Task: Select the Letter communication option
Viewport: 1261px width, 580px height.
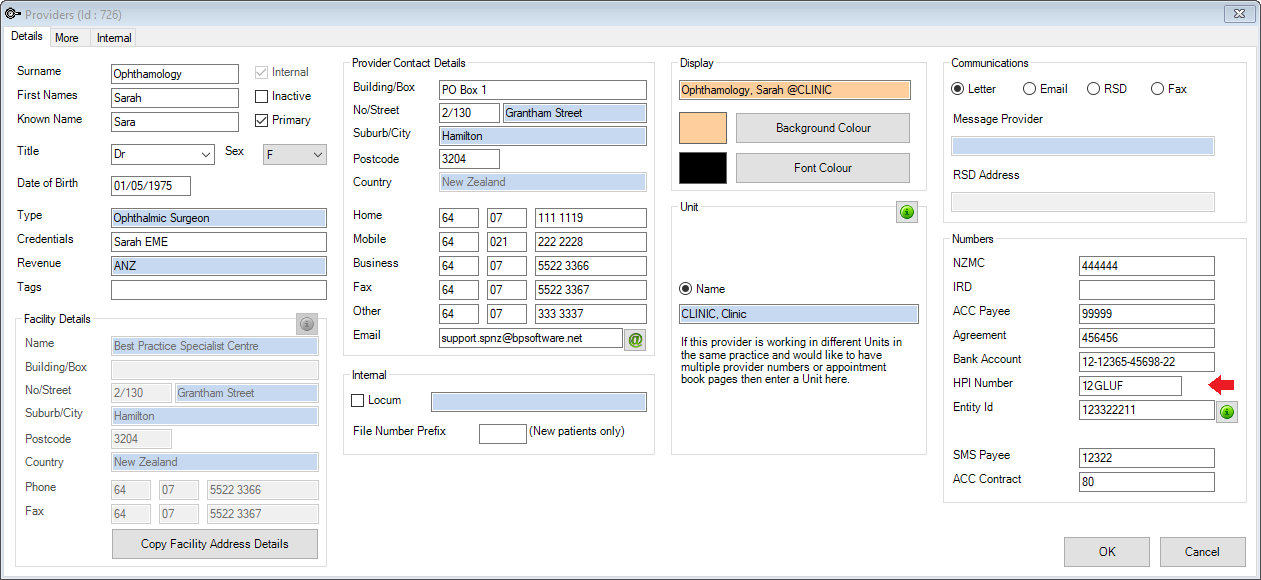Action: (x=958, y=89)
